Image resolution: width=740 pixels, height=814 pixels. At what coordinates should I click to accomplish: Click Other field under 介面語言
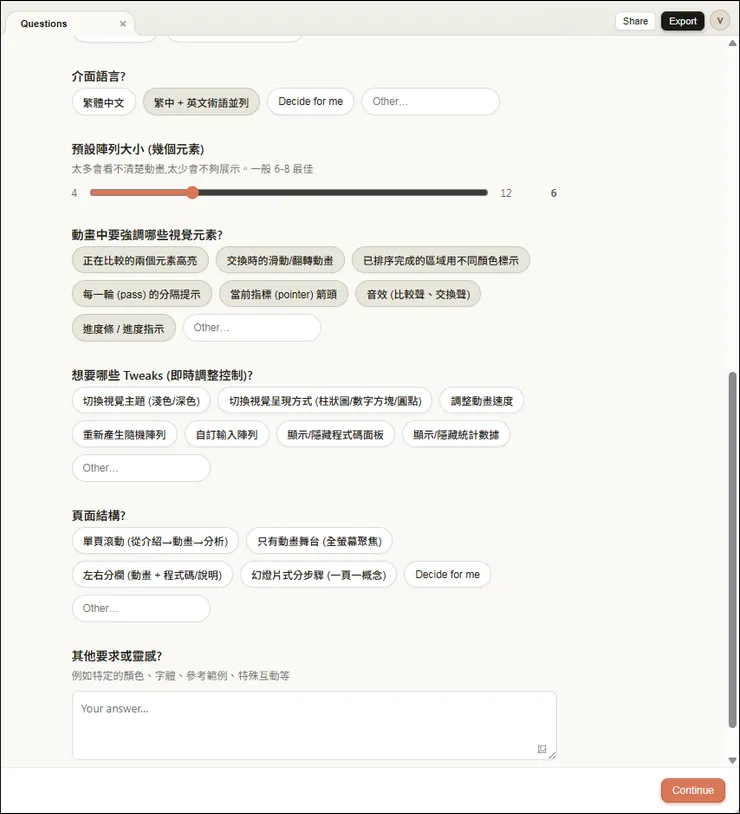click(430, 102)
